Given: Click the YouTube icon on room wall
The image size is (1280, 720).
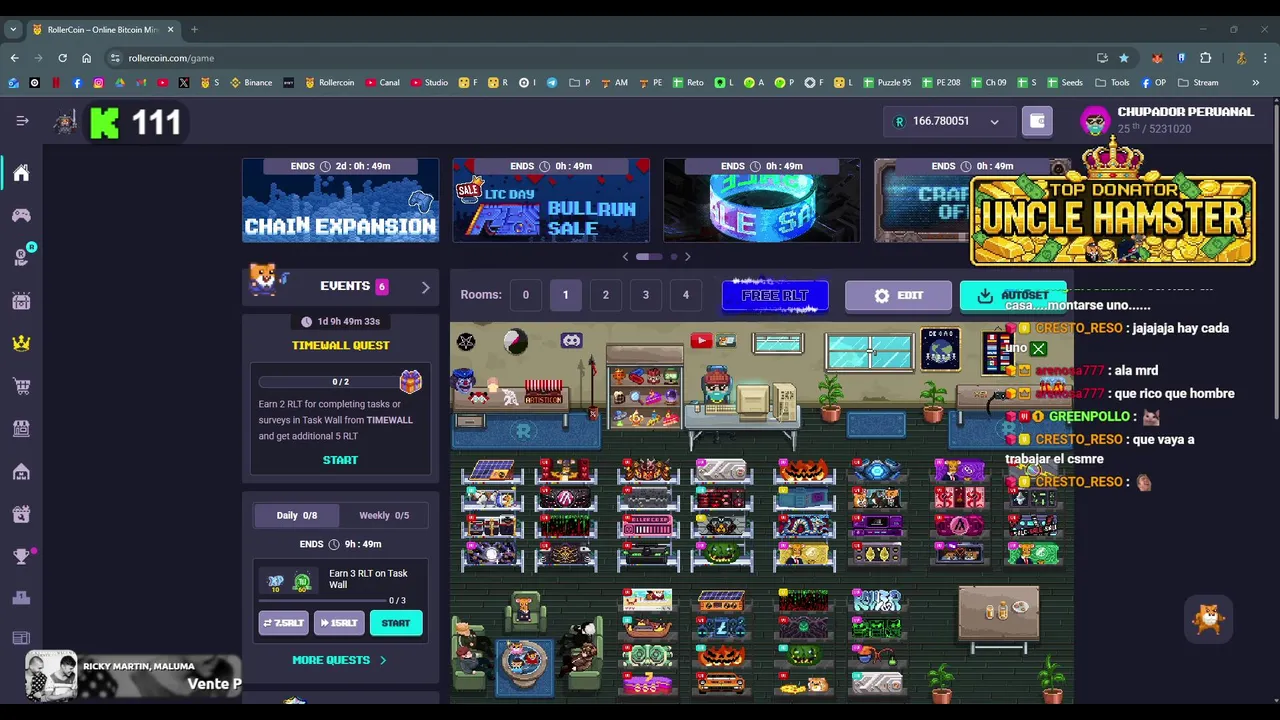Looking at the screenshot, I should click(701, 341).
